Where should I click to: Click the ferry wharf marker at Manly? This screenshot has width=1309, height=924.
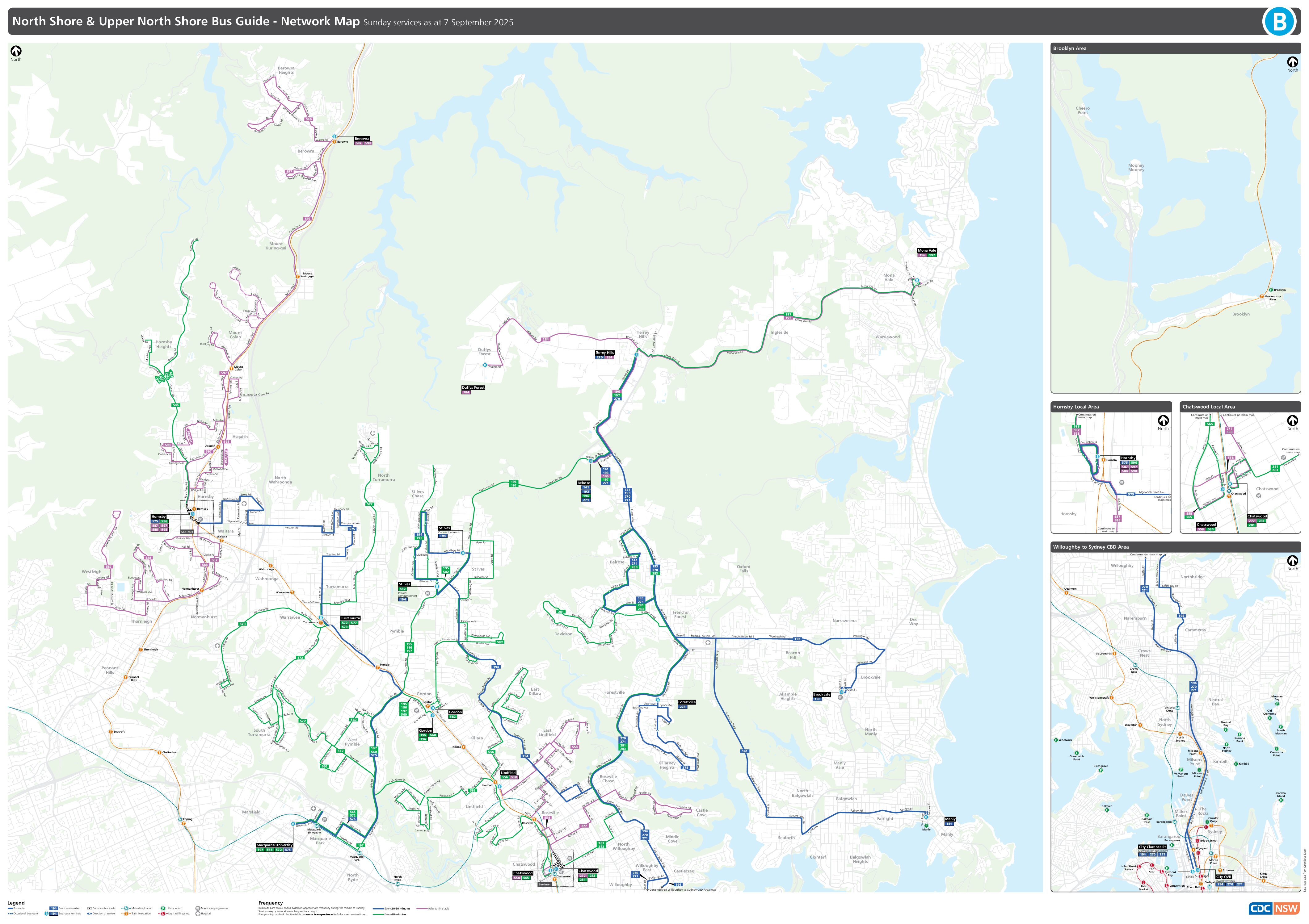(x=926, y=826)
